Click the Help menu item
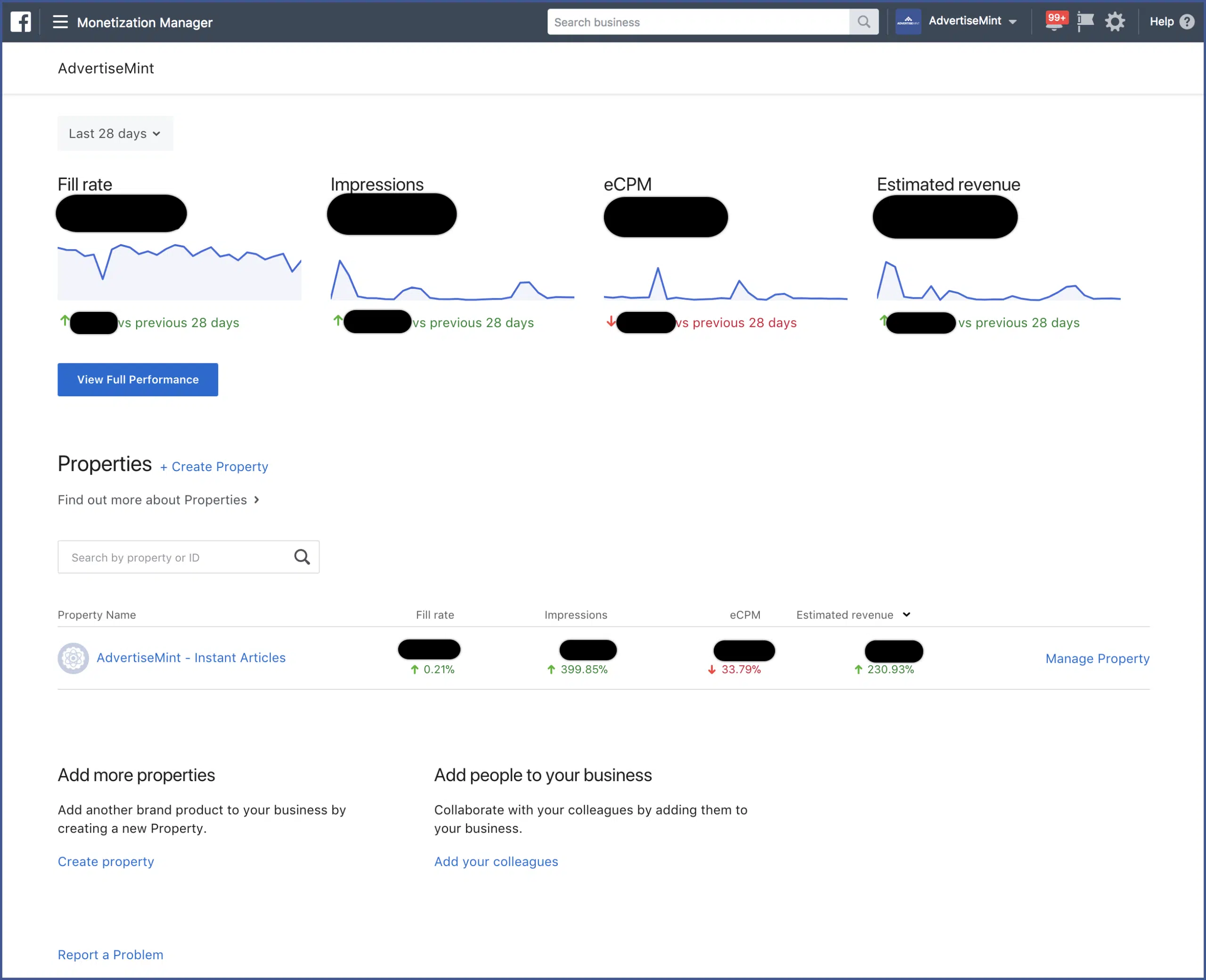1206x980 pixels. (1161, 22)
